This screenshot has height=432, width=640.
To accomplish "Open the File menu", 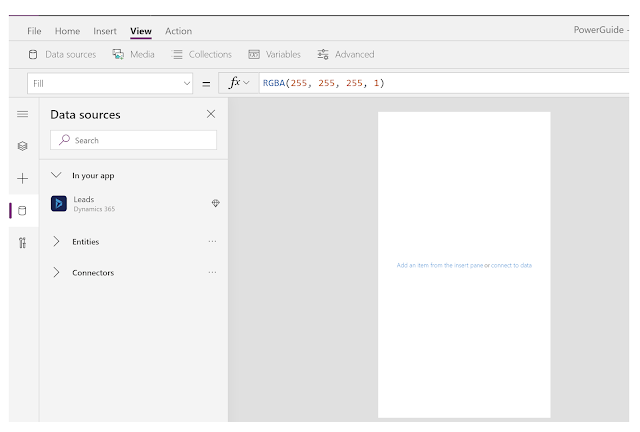I will tap(34, 31).
